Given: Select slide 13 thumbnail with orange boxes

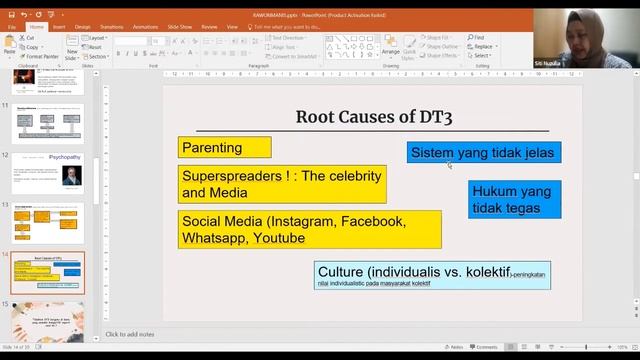Looking at the screenshot, I should pos(48,223).
